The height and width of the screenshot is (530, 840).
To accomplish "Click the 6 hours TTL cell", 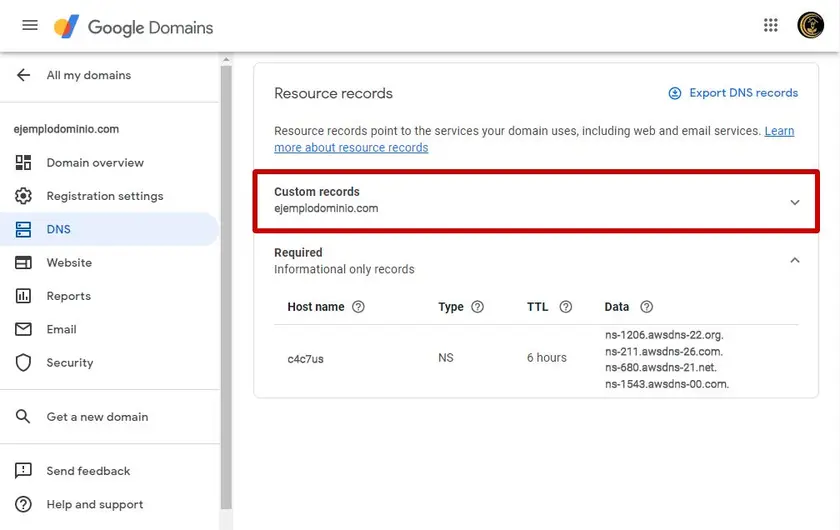I will click(x=546, y=357).
